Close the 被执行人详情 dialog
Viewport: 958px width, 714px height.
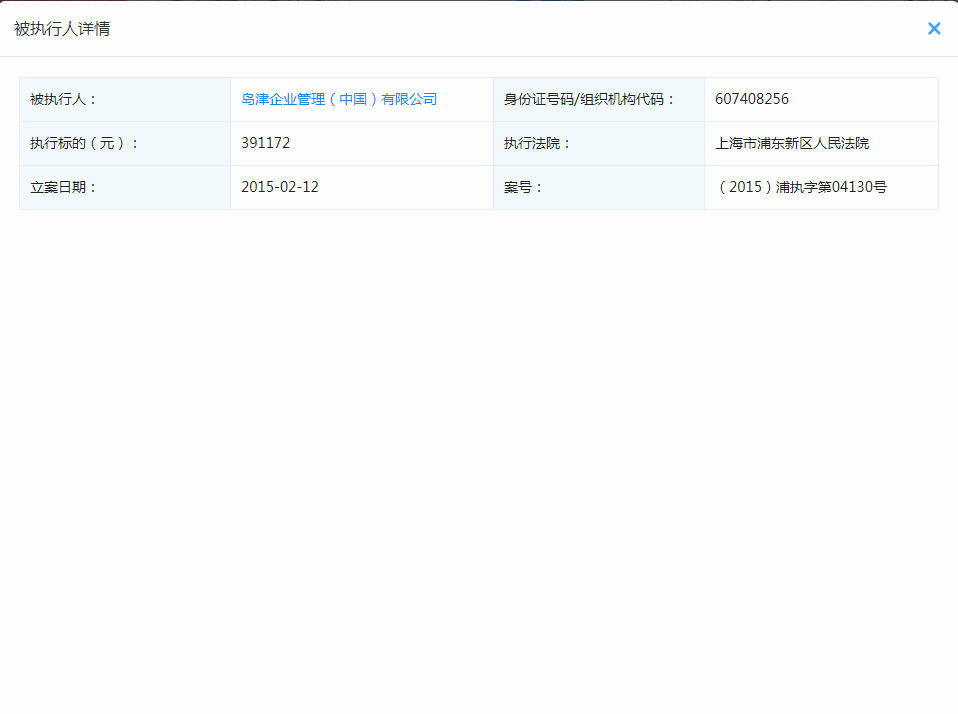coord(934,29)
